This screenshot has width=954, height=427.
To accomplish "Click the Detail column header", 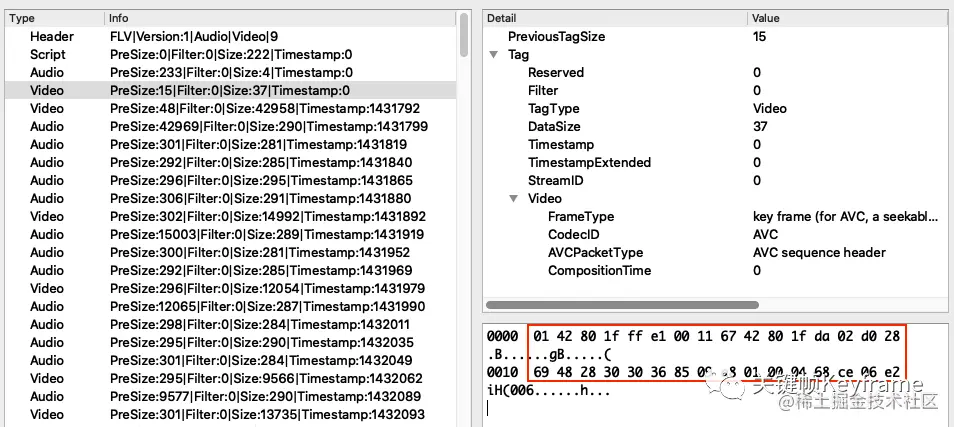I will (615, 18).
